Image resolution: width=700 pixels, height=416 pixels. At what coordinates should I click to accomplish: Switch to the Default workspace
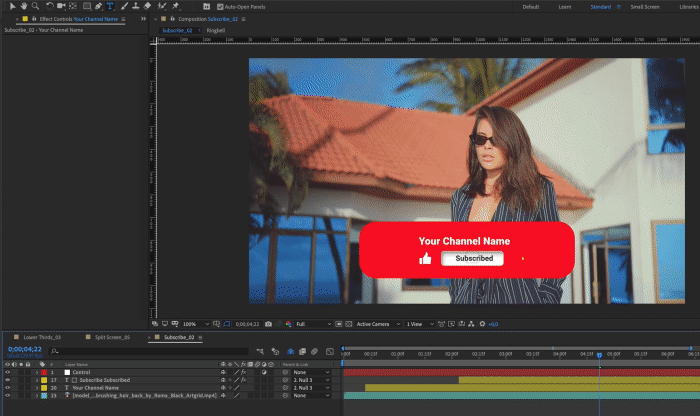click(530, 7)
